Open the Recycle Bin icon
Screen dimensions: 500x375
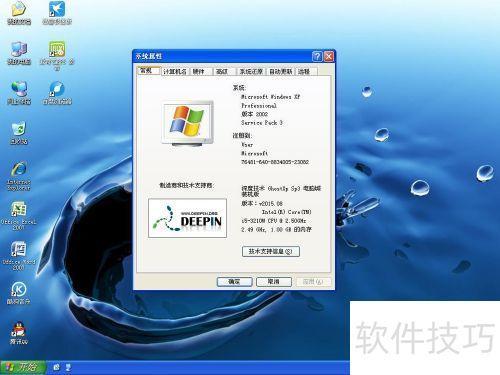(19, 133)
